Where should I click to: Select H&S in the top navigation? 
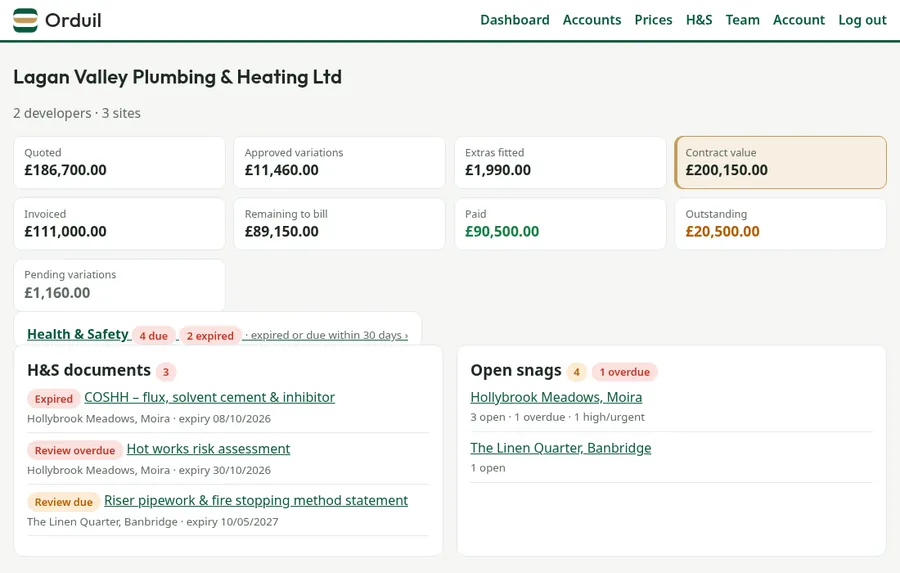tap(699, 20)
